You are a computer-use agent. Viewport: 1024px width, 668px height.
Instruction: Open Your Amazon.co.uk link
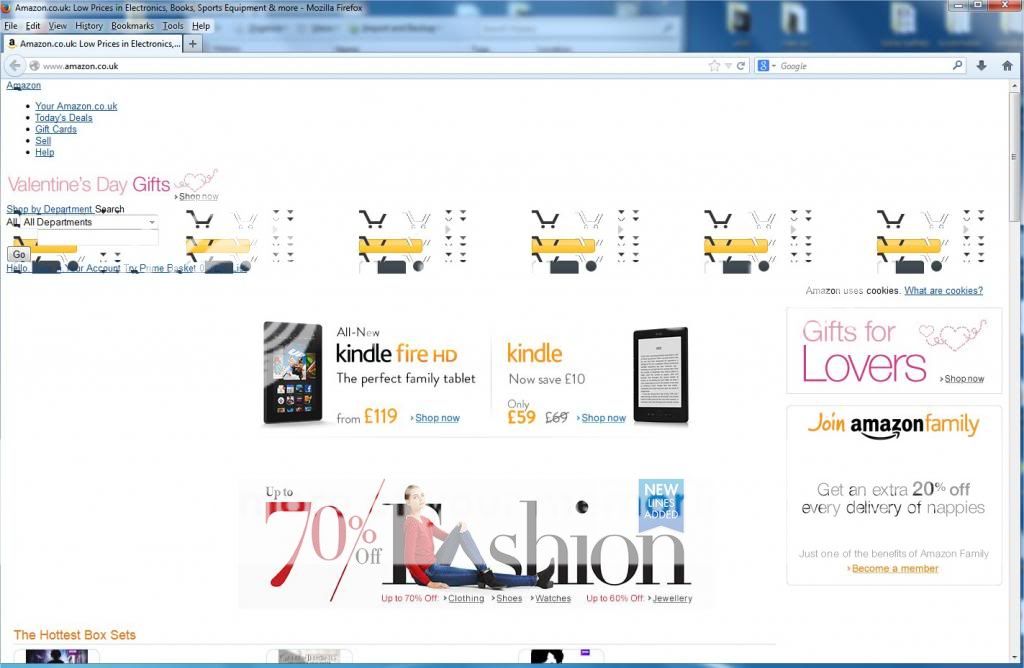click(x=76, y=106)
